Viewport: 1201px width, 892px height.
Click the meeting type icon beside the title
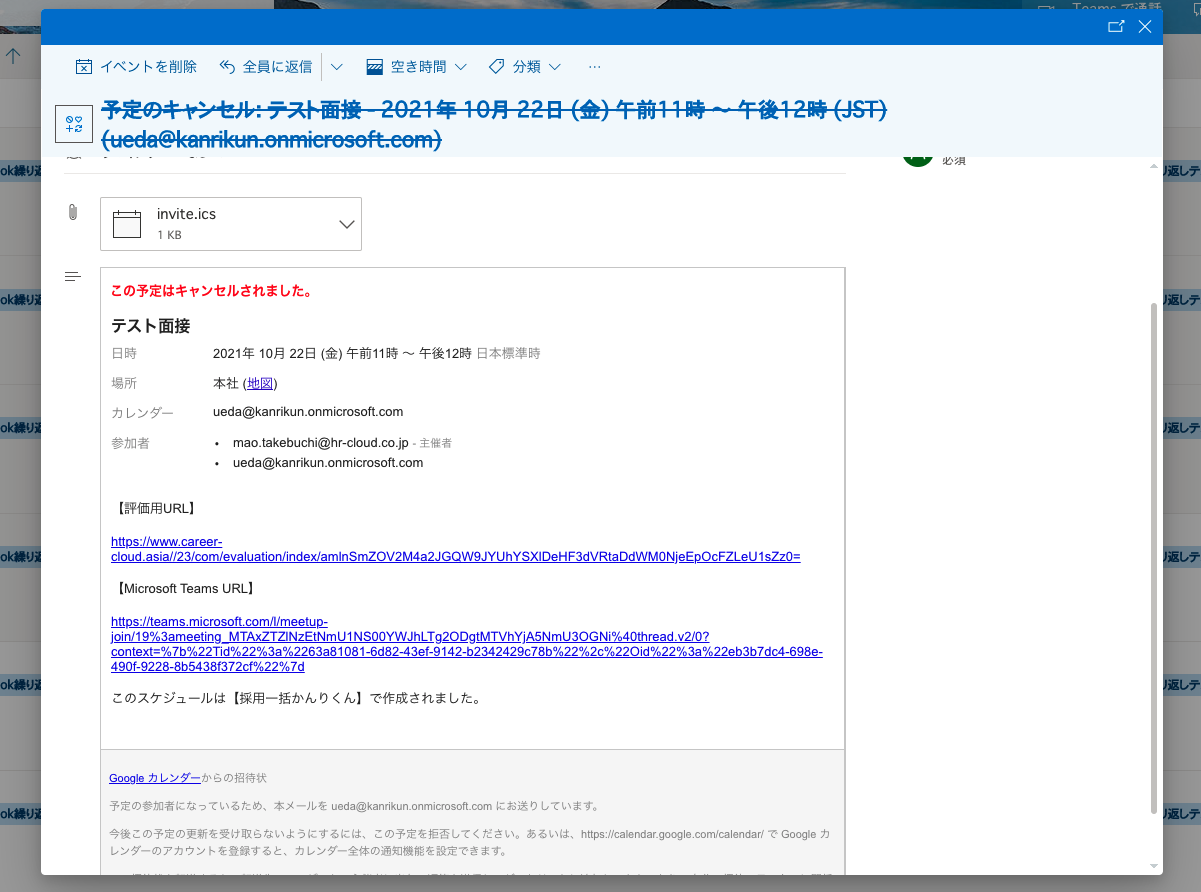[73, 124]
